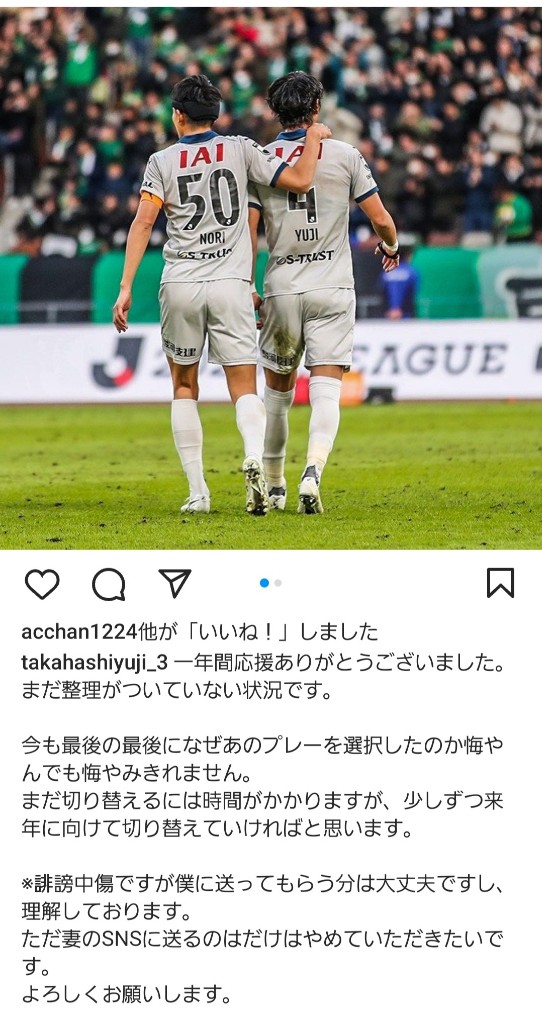Click the paragraph starting 今も最後の最後に
The width and height of the screenshot is (542, 1024).
(x=263, y=758)
